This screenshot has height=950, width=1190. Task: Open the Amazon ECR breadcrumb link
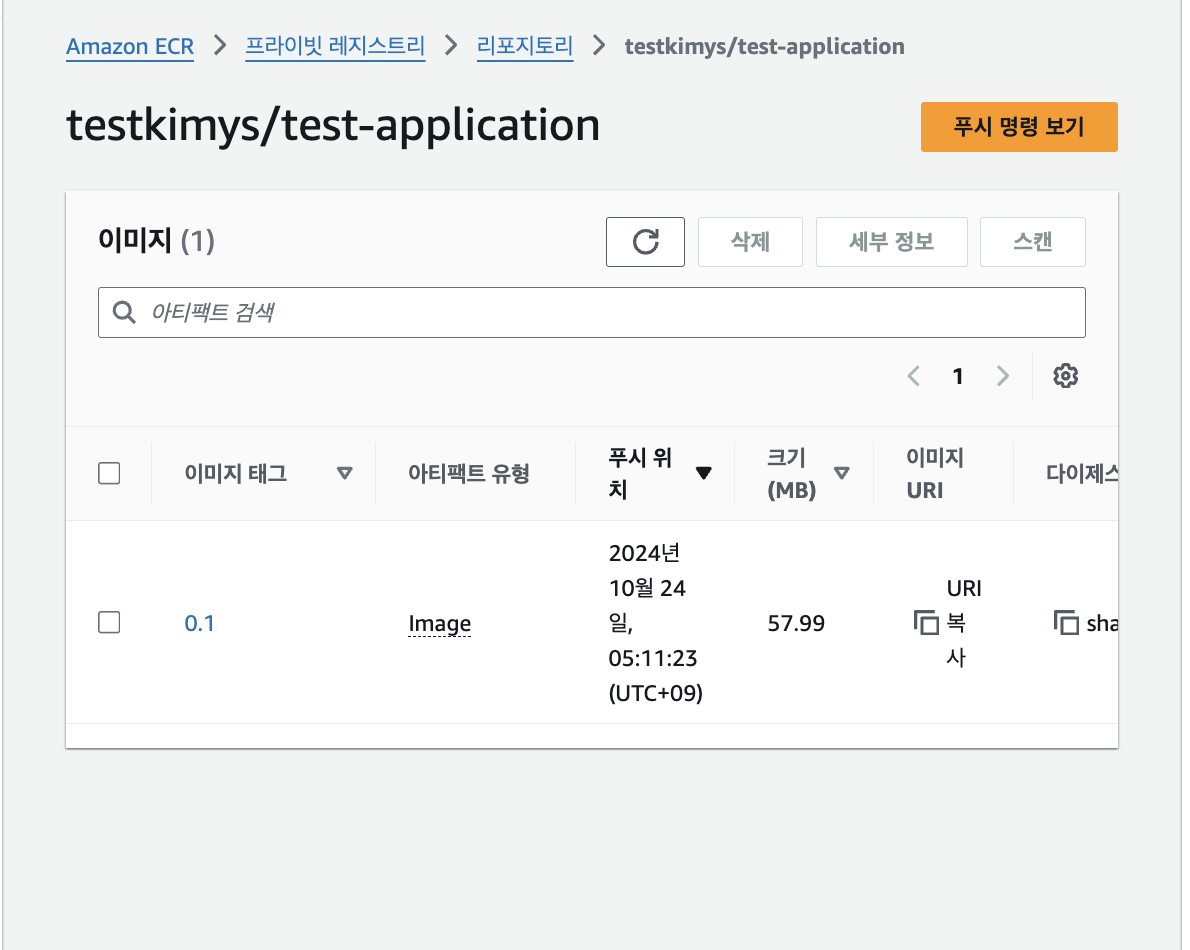130,46
